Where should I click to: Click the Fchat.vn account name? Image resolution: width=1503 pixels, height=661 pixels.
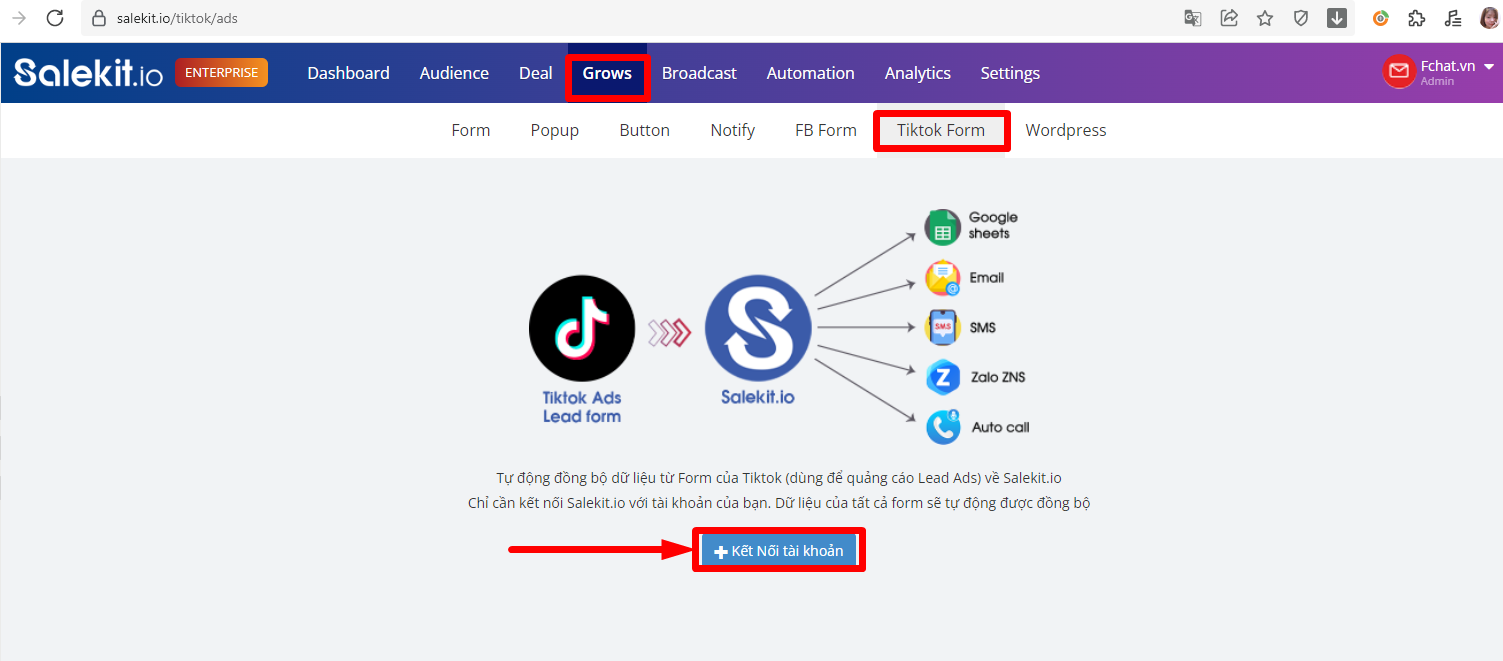coord(1448,66)
